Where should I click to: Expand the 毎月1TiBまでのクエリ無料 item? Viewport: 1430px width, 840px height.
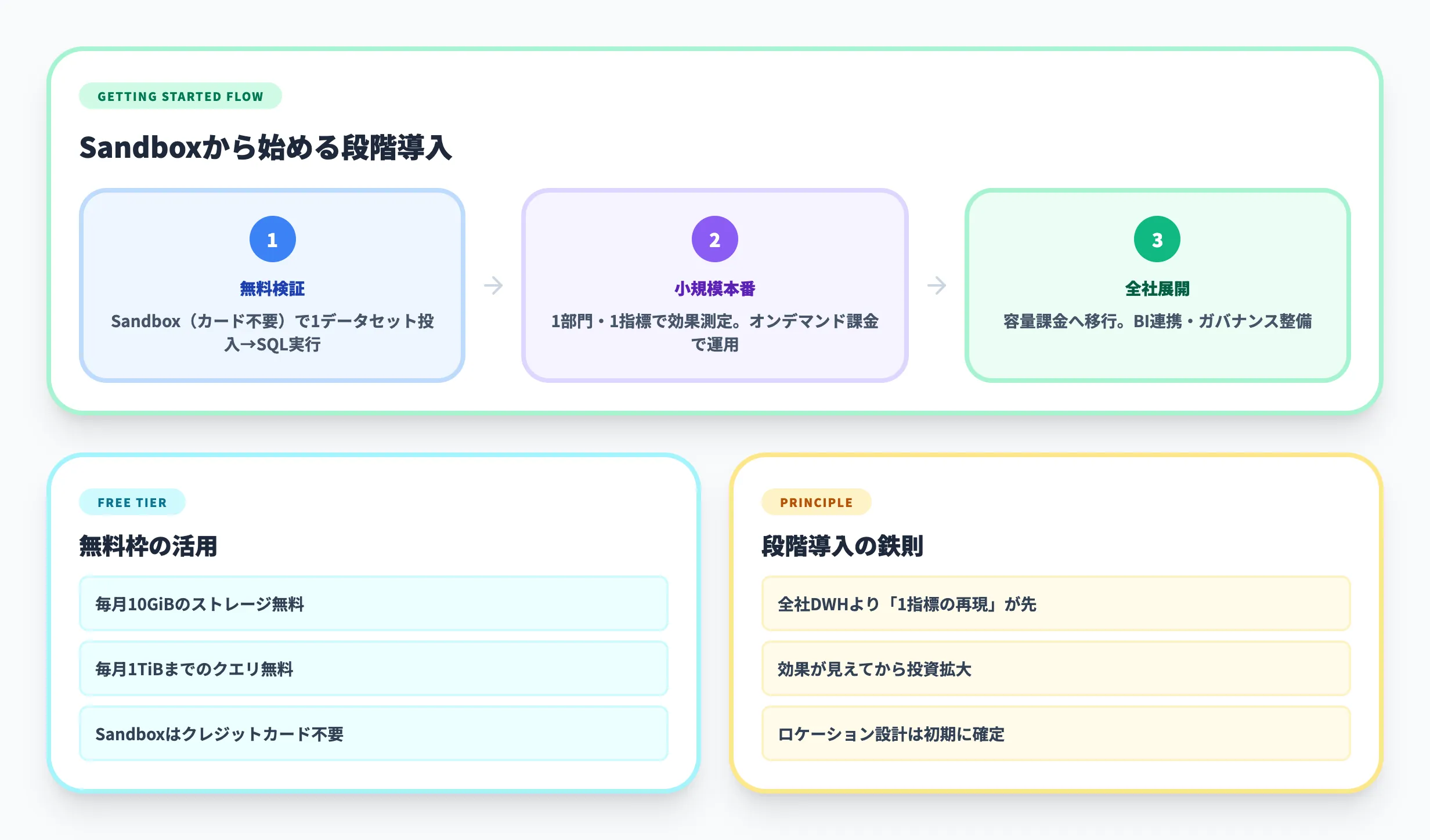[374, 669]
